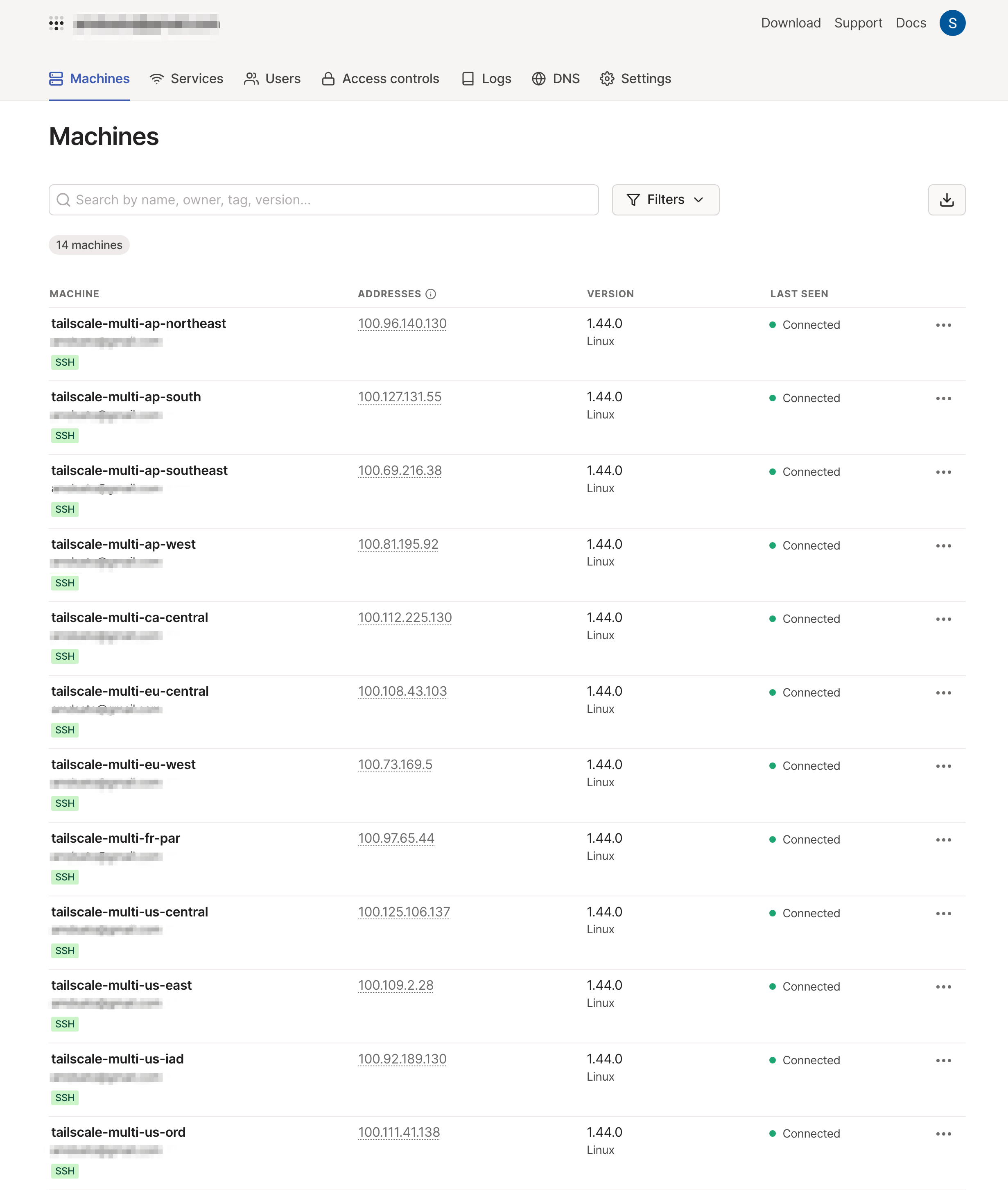Go to the DNS tab

coord(556,79)
